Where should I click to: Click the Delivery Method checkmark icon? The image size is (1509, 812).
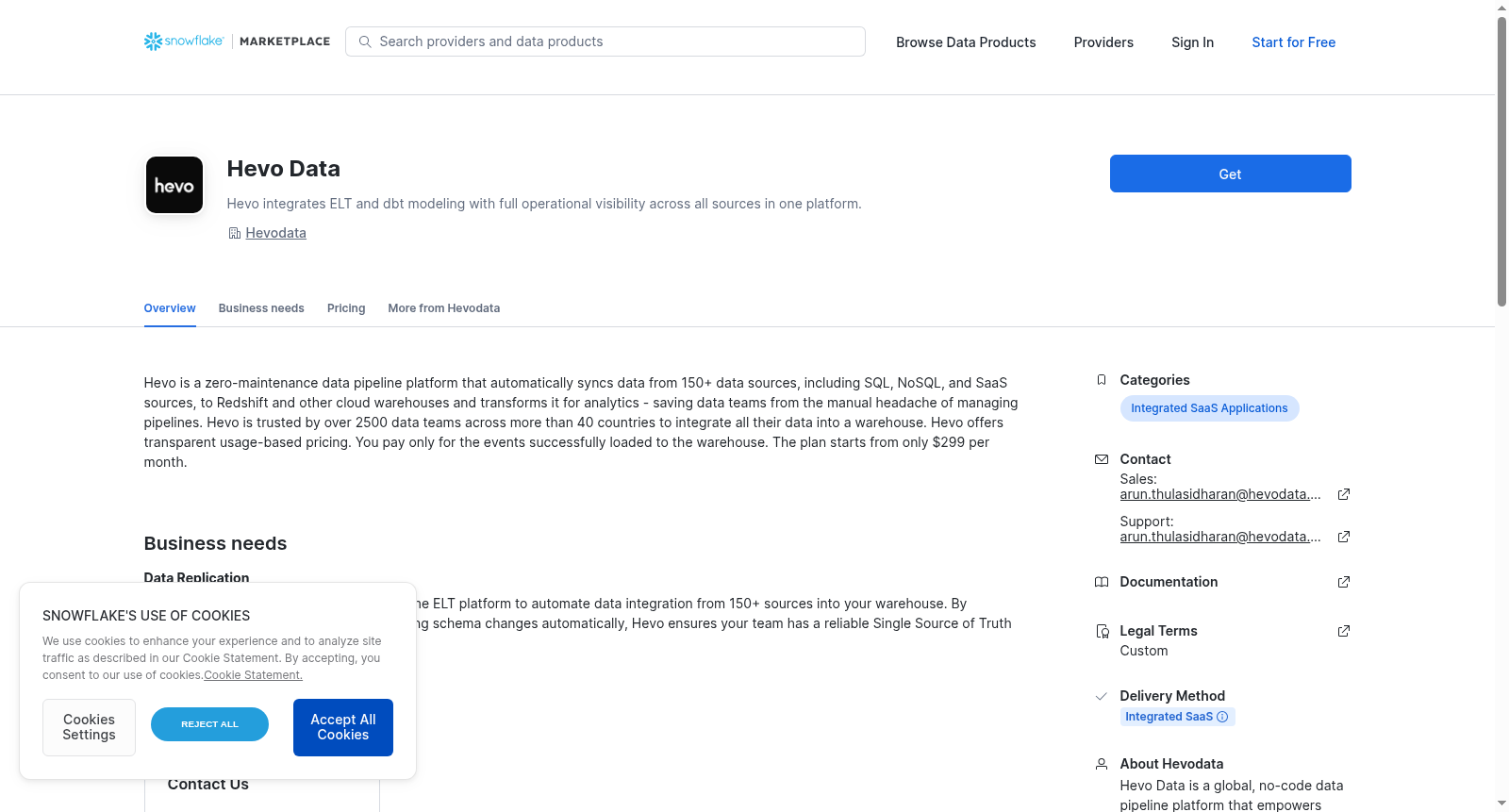coord(1102,696)
